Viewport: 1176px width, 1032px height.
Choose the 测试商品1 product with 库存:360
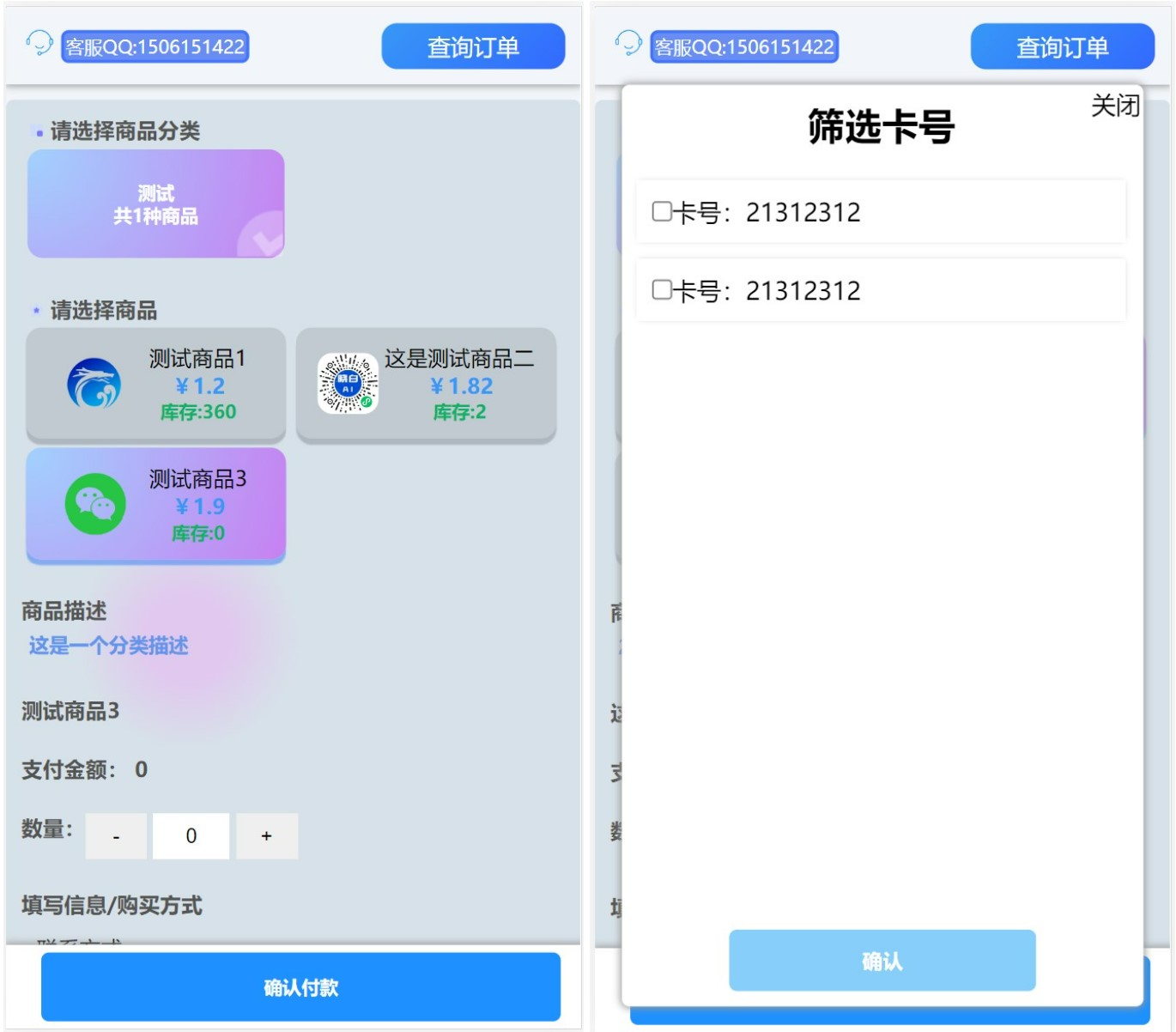[155, 384]
